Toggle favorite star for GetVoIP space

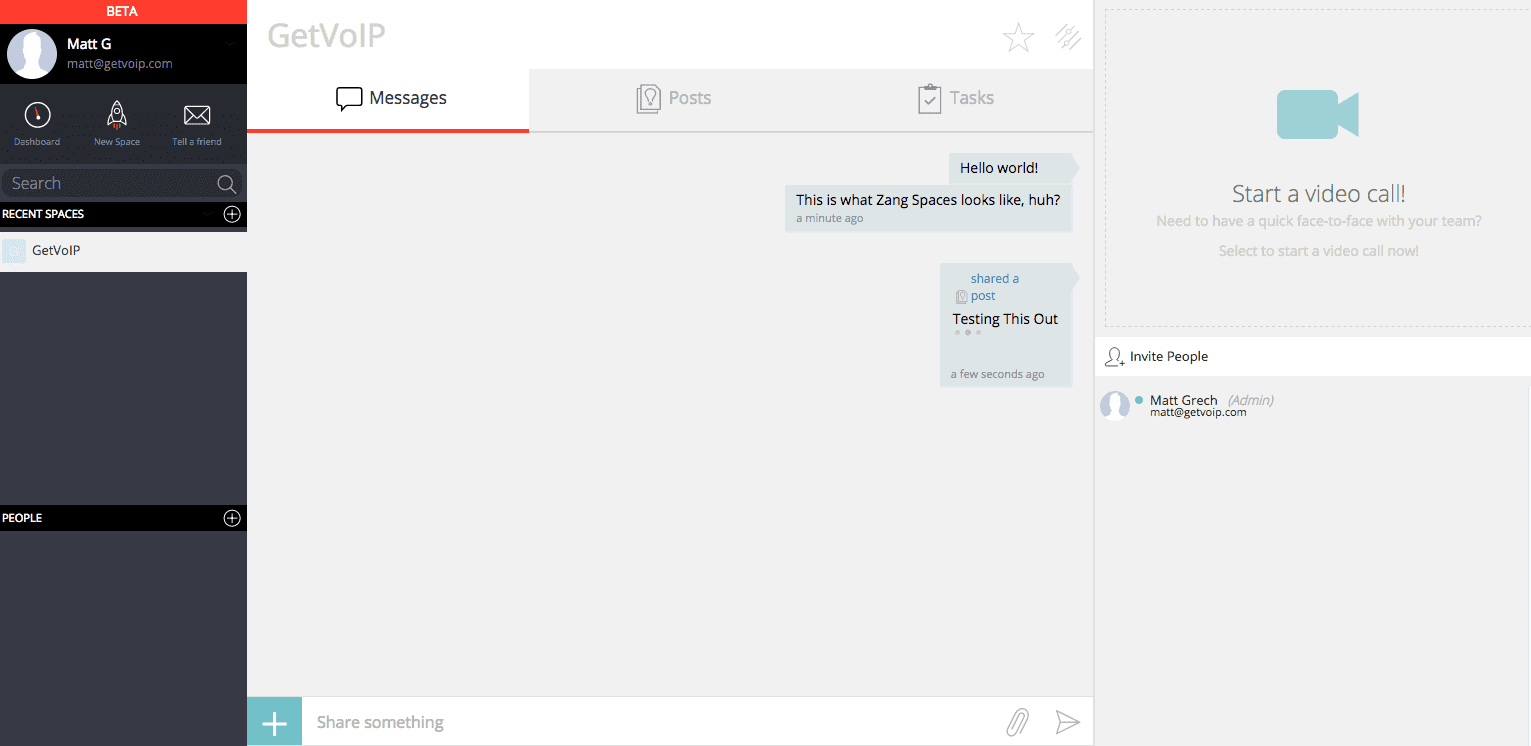1018,38
